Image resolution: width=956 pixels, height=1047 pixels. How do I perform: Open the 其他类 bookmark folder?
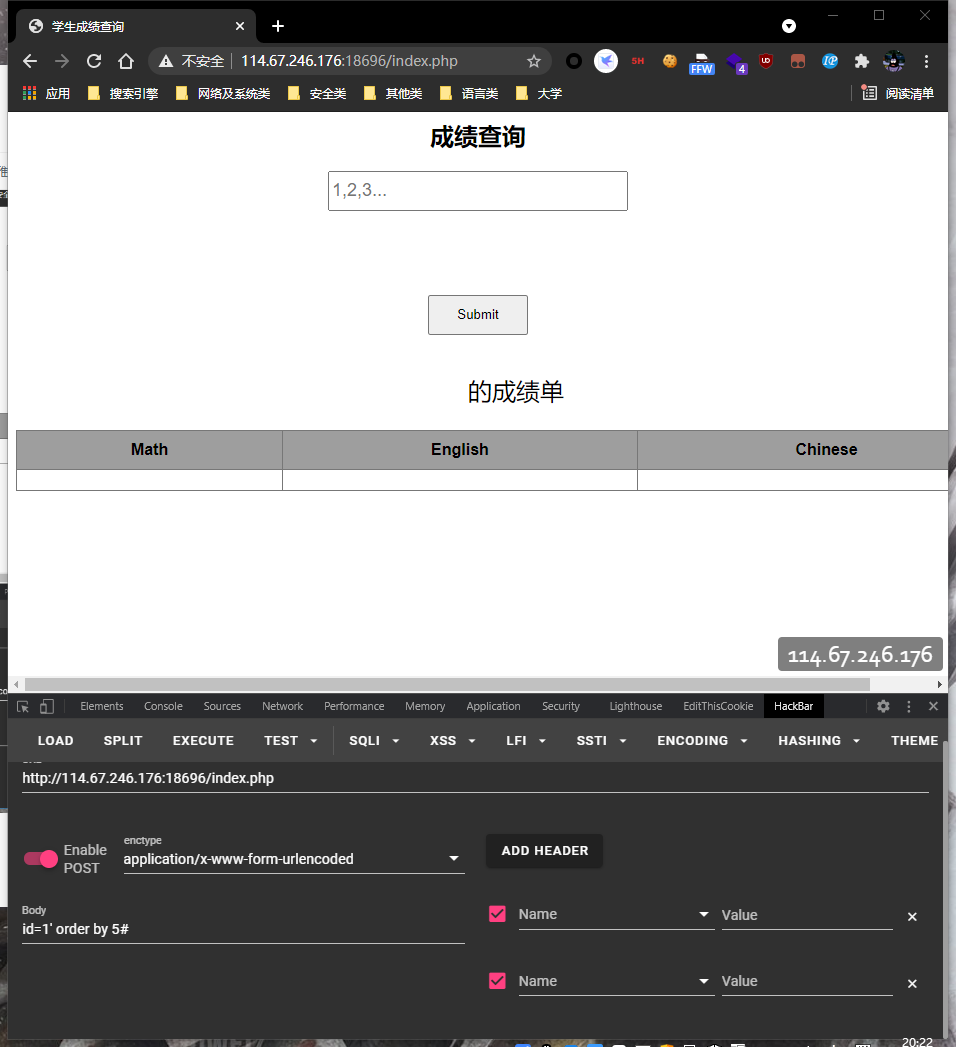393,93
